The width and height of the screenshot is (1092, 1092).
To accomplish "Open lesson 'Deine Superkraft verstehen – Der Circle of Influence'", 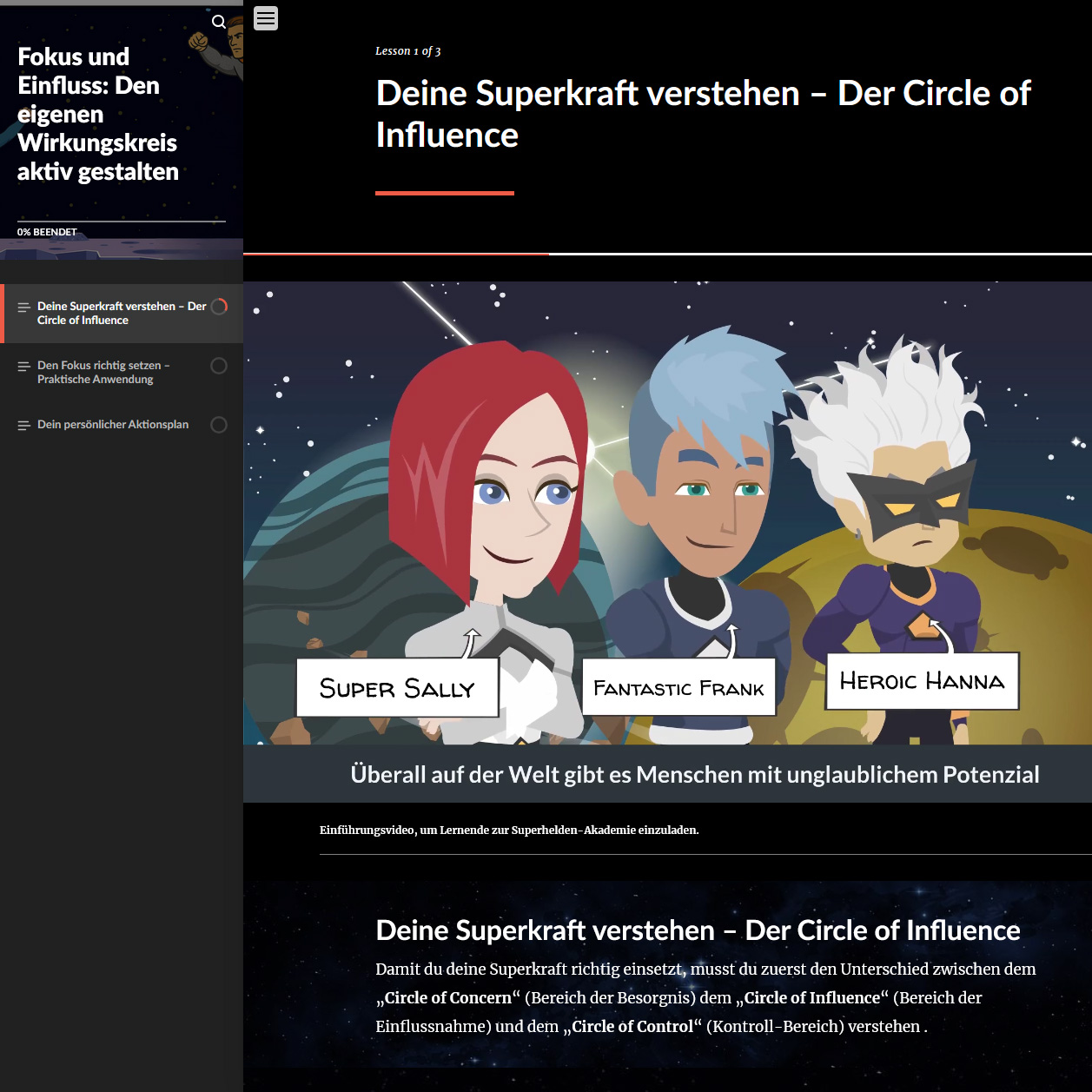I will (121, 314).
